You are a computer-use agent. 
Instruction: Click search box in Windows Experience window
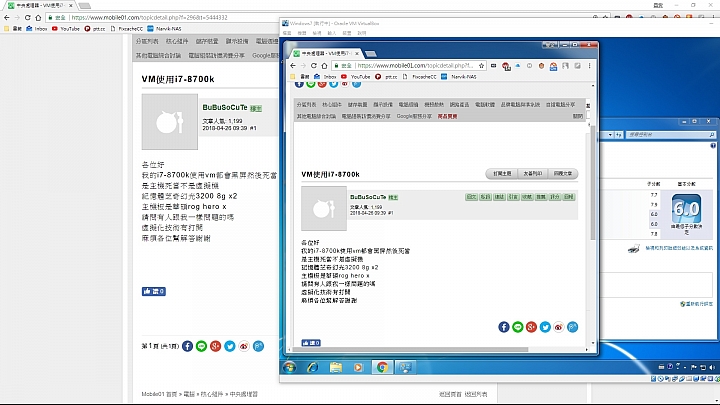[669, 135]
